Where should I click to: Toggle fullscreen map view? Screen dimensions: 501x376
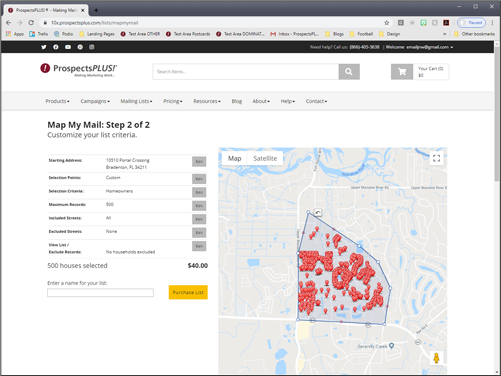(x=436, y=158)
